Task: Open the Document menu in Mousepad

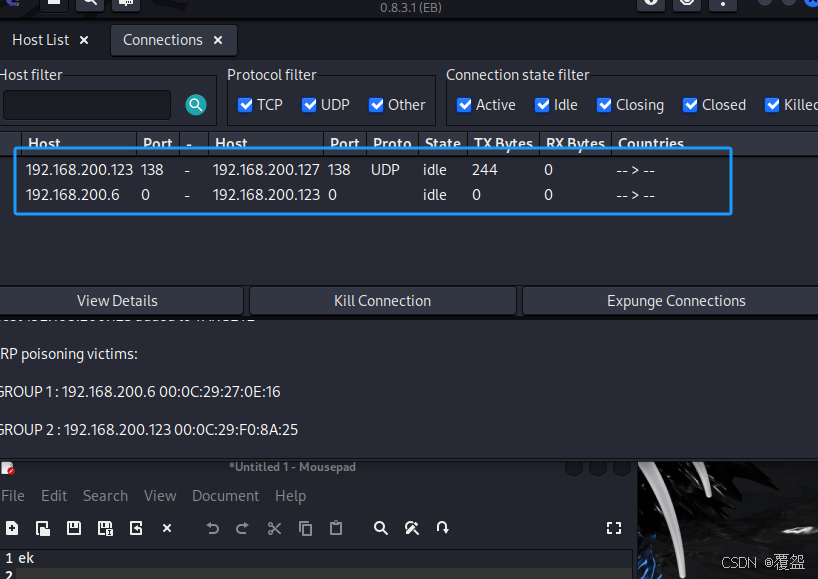Action: pyautogui.click(x=225, y=496)
